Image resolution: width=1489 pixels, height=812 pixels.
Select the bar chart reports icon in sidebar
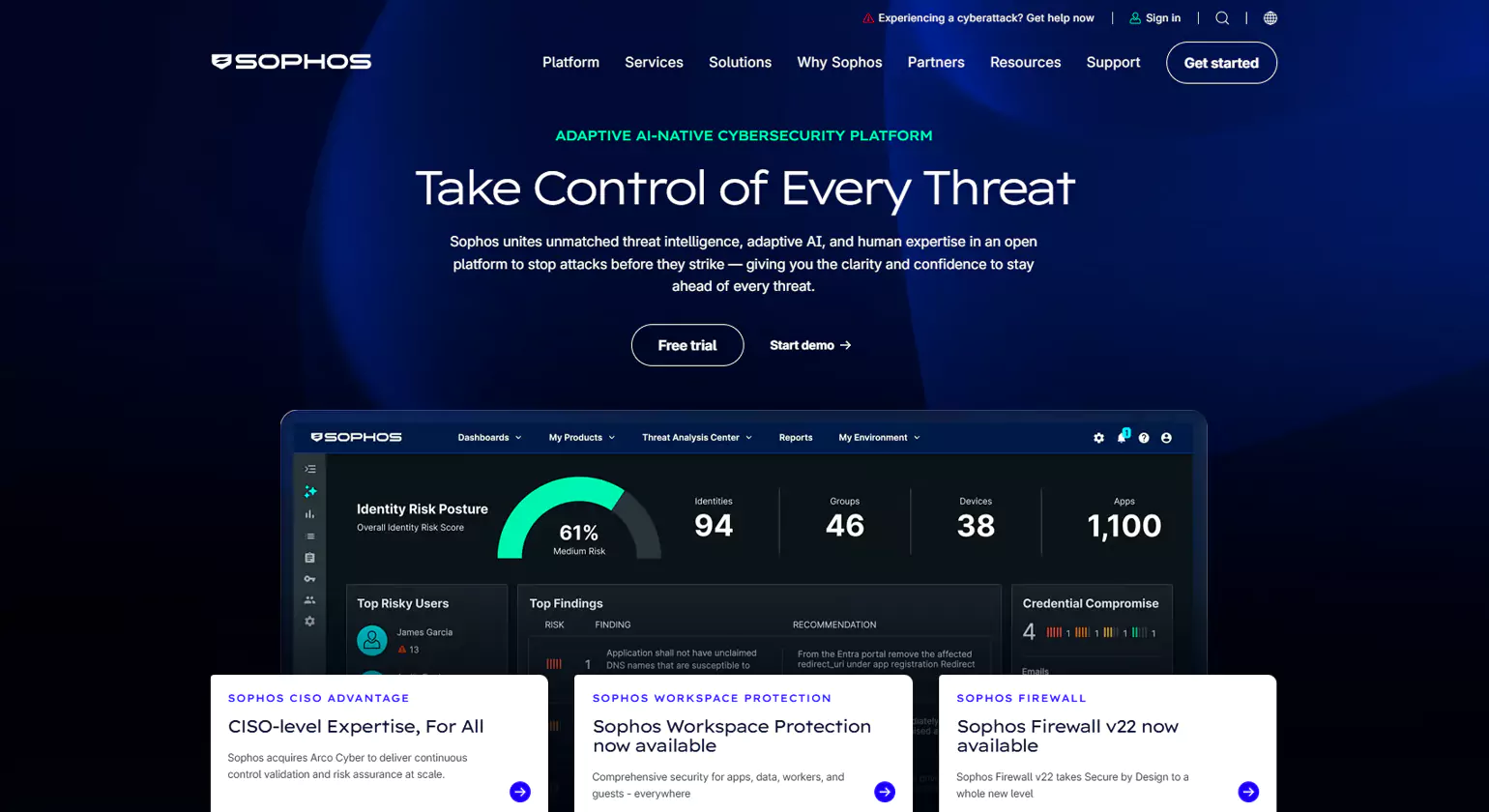(310, 513)
